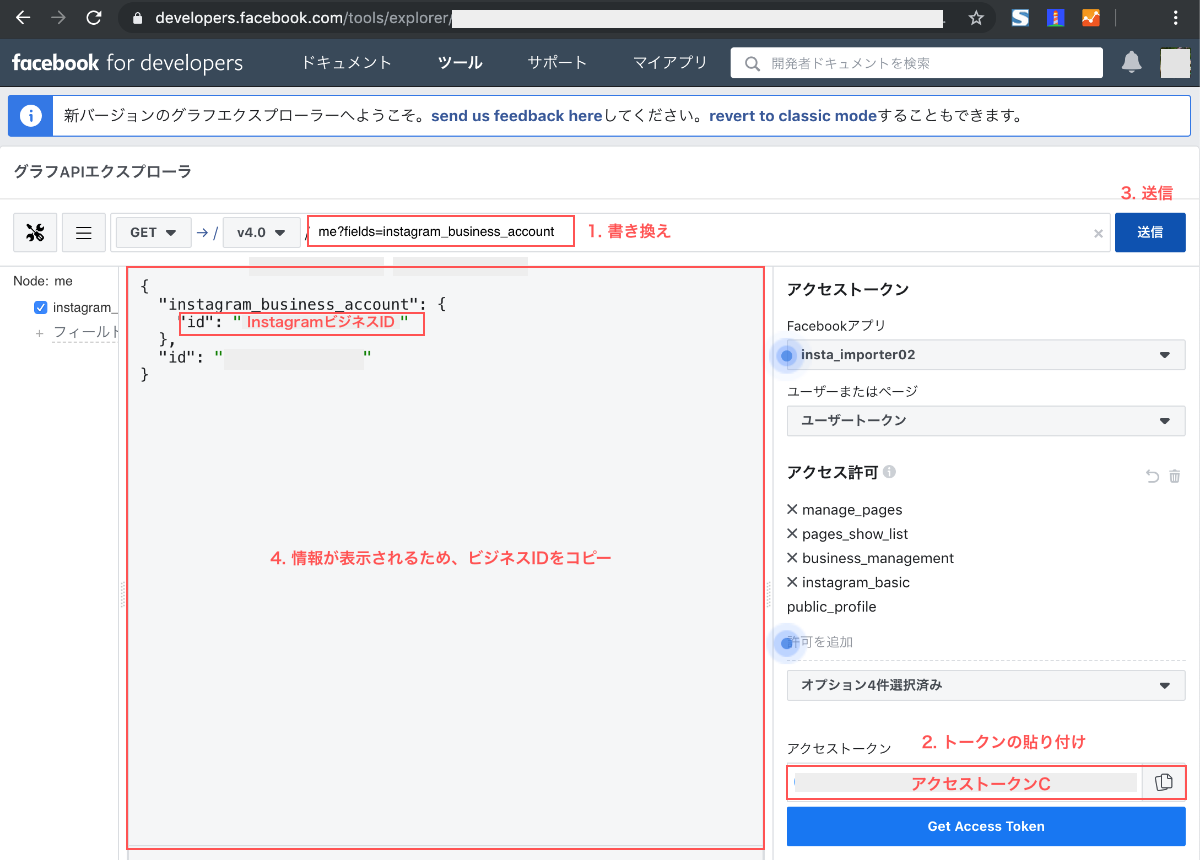Screen dimensions: 1200x860
Task: Open the v4.0 API version dropdown
Action: coord(261,232)
